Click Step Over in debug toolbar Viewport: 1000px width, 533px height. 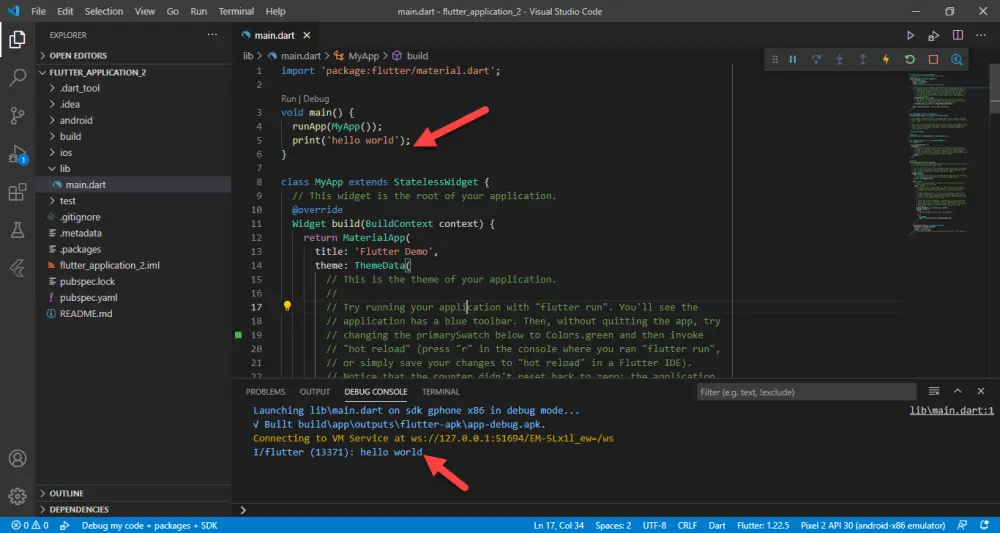[816, 59]
